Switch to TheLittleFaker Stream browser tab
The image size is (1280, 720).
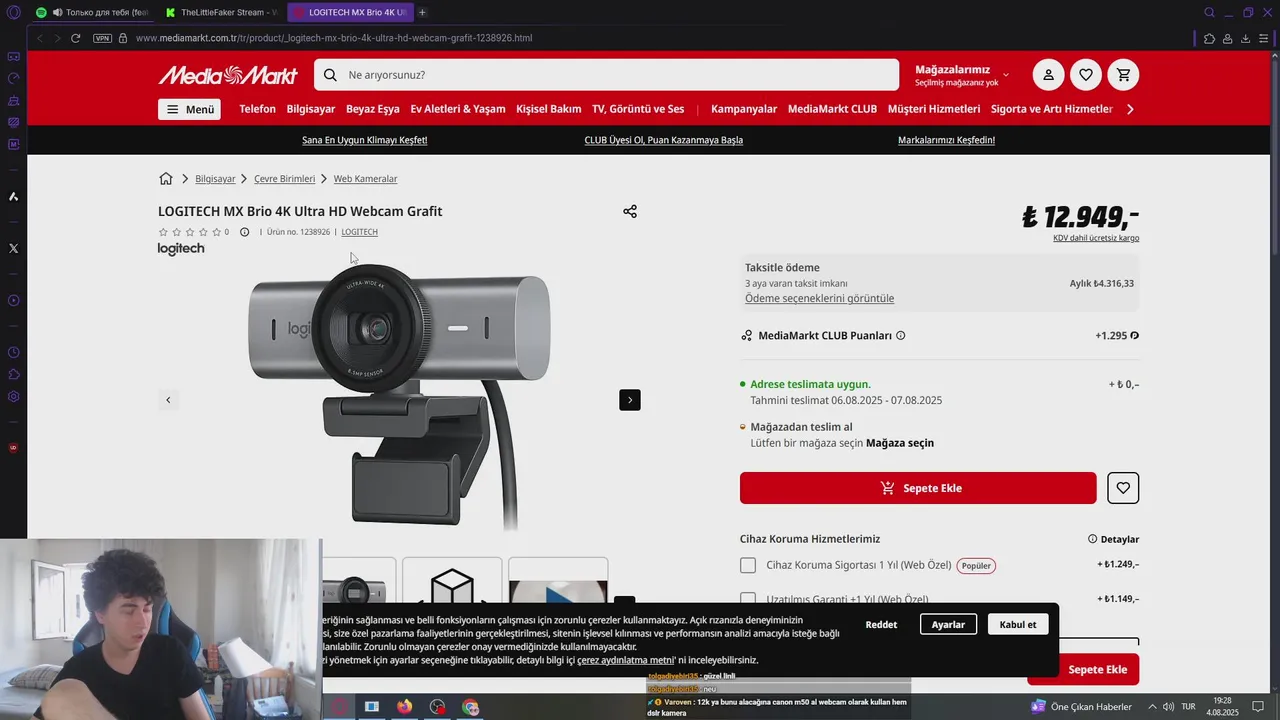pyautogui.click(x=220, y=12)
